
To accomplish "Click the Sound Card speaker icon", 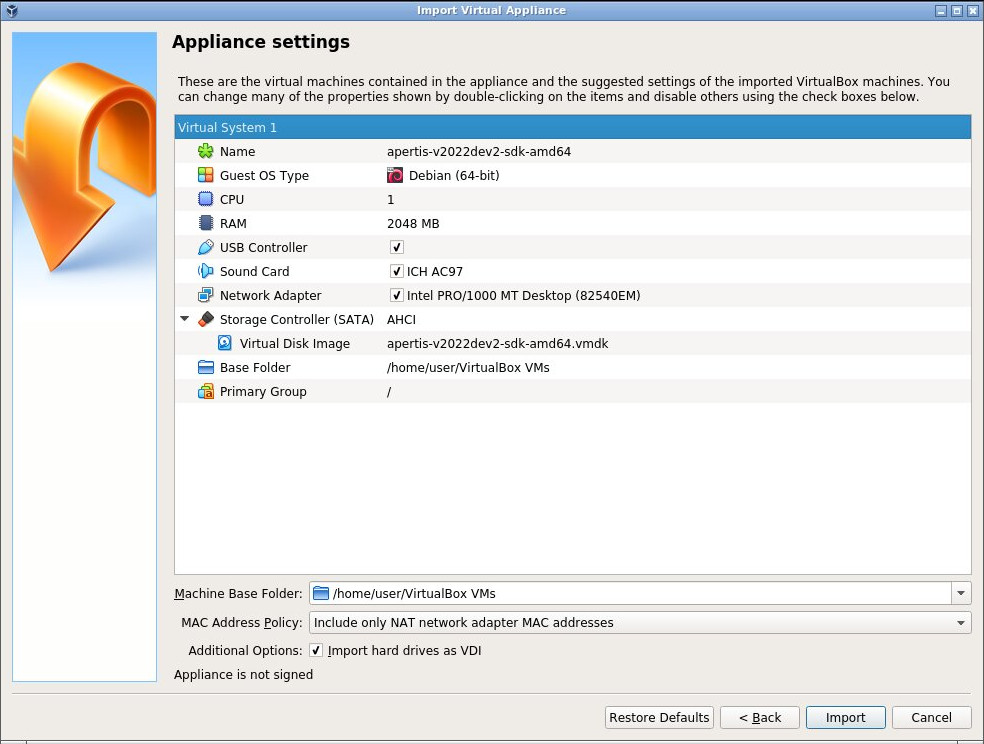I will pyautogui.click(x=205, y=271).
